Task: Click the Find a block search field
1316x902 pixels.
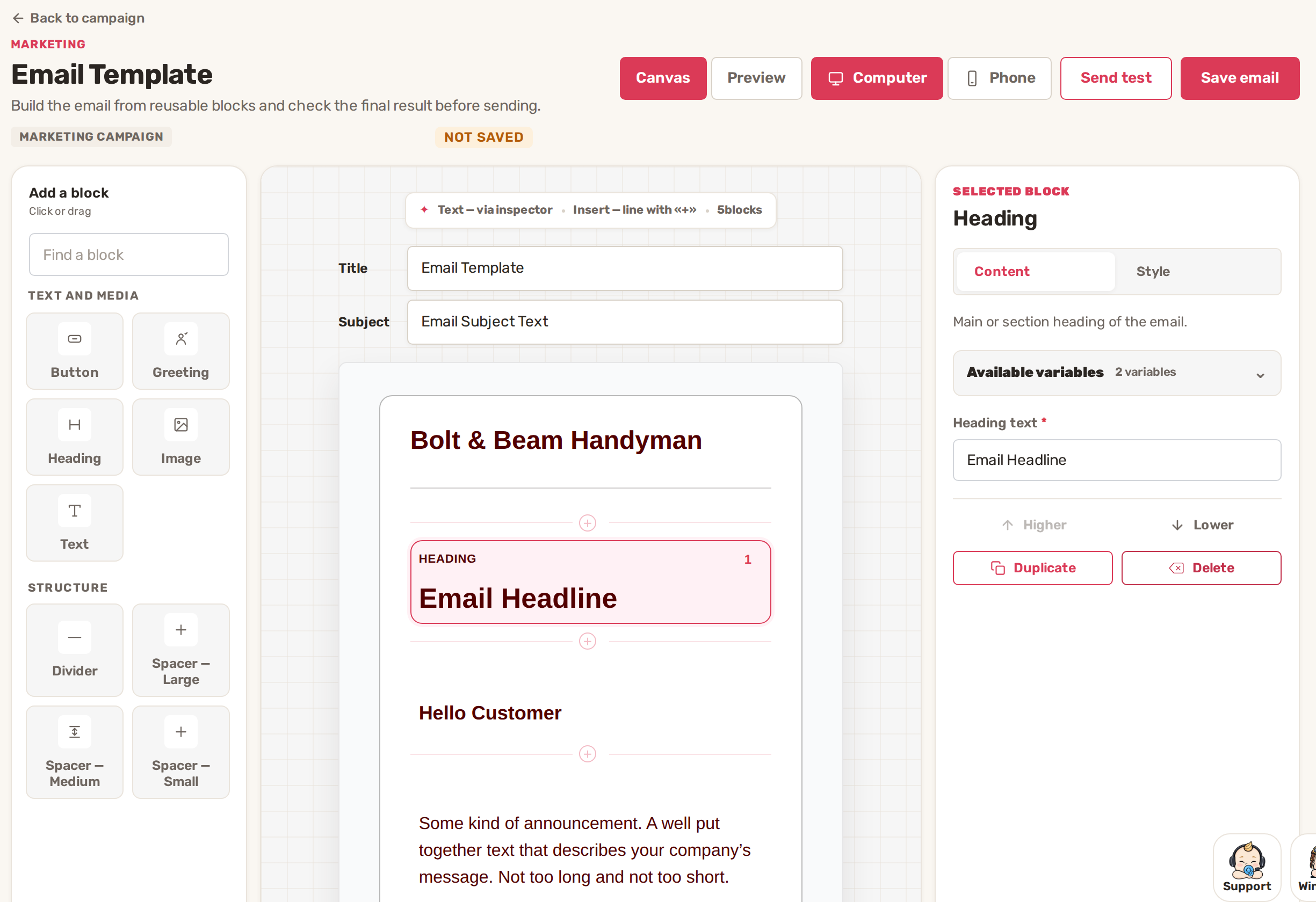Action: [128, 254]
